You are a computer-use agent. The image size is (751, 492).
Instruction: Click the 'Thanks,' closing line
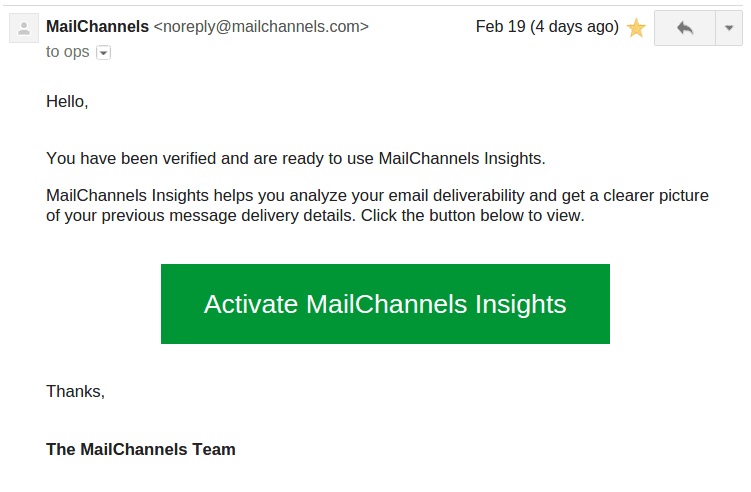click(75, 391)
